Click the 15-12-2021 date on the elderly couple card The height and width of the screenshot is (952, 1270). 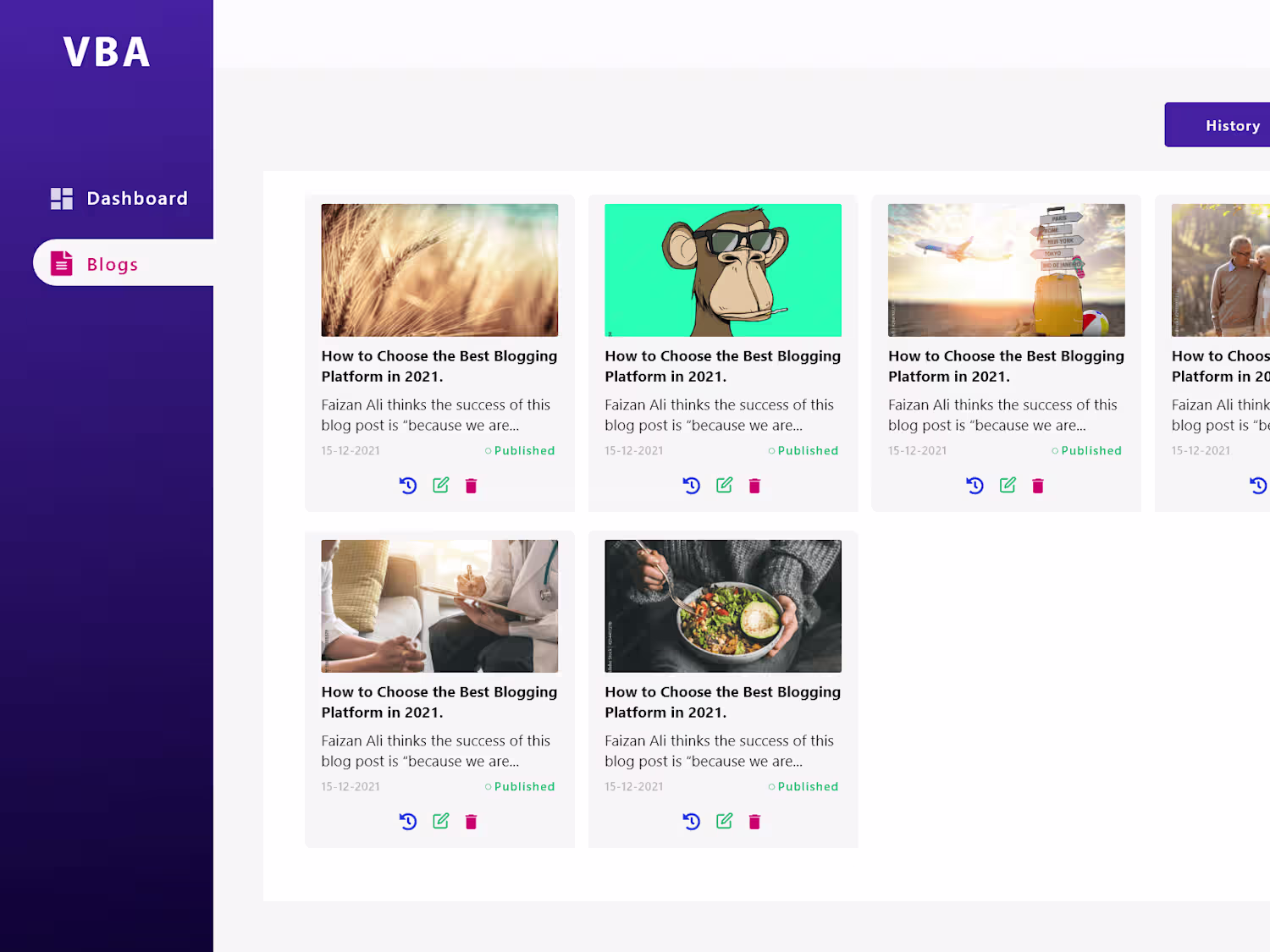pos(1201,451)
